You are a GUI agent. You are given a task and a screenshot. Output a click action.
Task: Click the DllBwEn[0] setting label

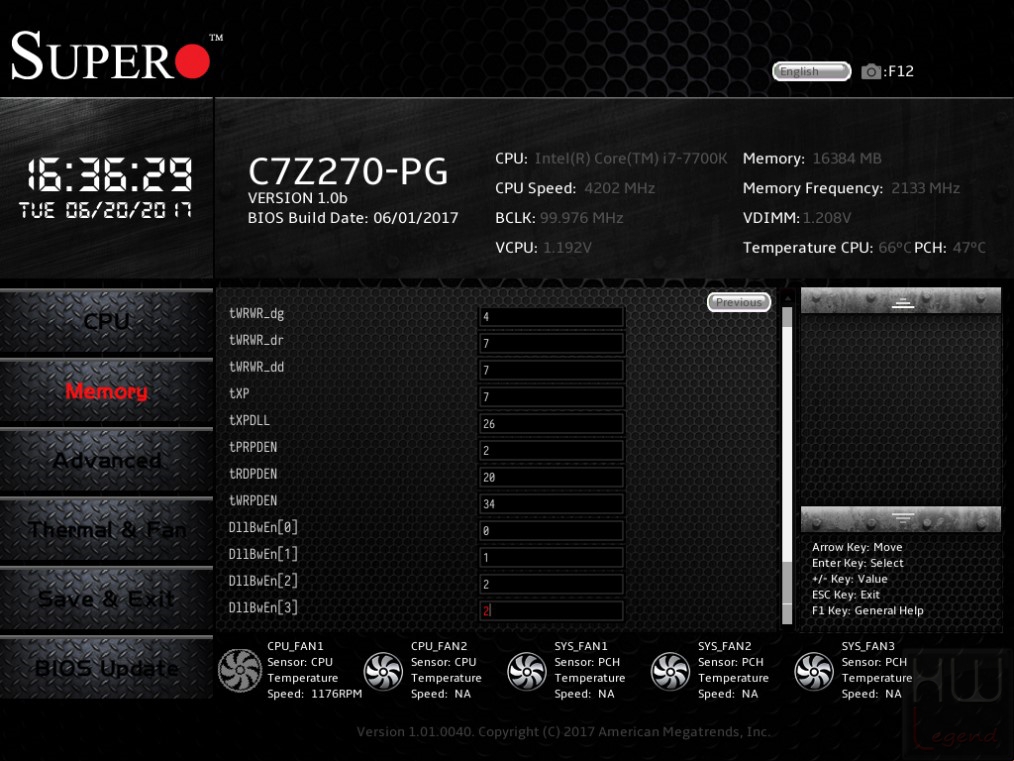click(263, 527)
